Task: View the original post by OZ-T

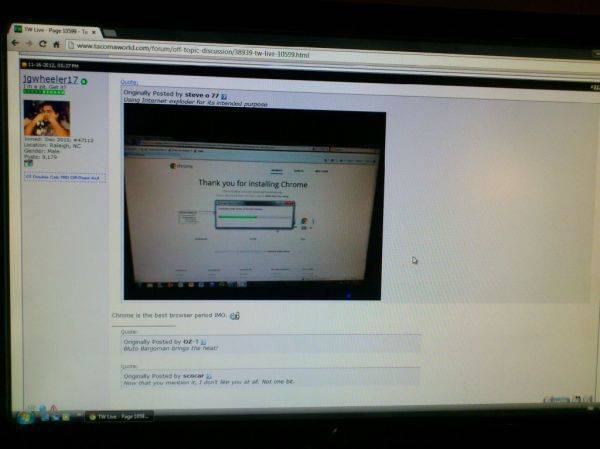Action: click(204, 342)
